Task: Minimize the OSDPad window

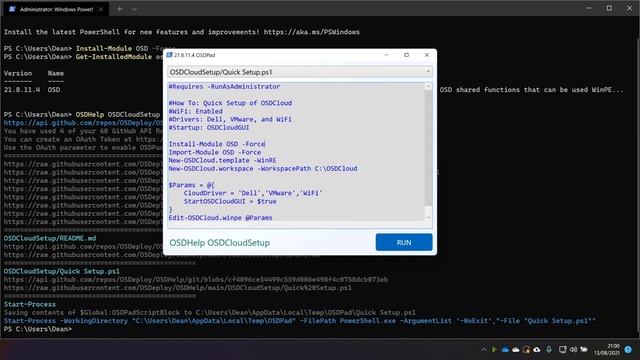Action: coord(386,55)
